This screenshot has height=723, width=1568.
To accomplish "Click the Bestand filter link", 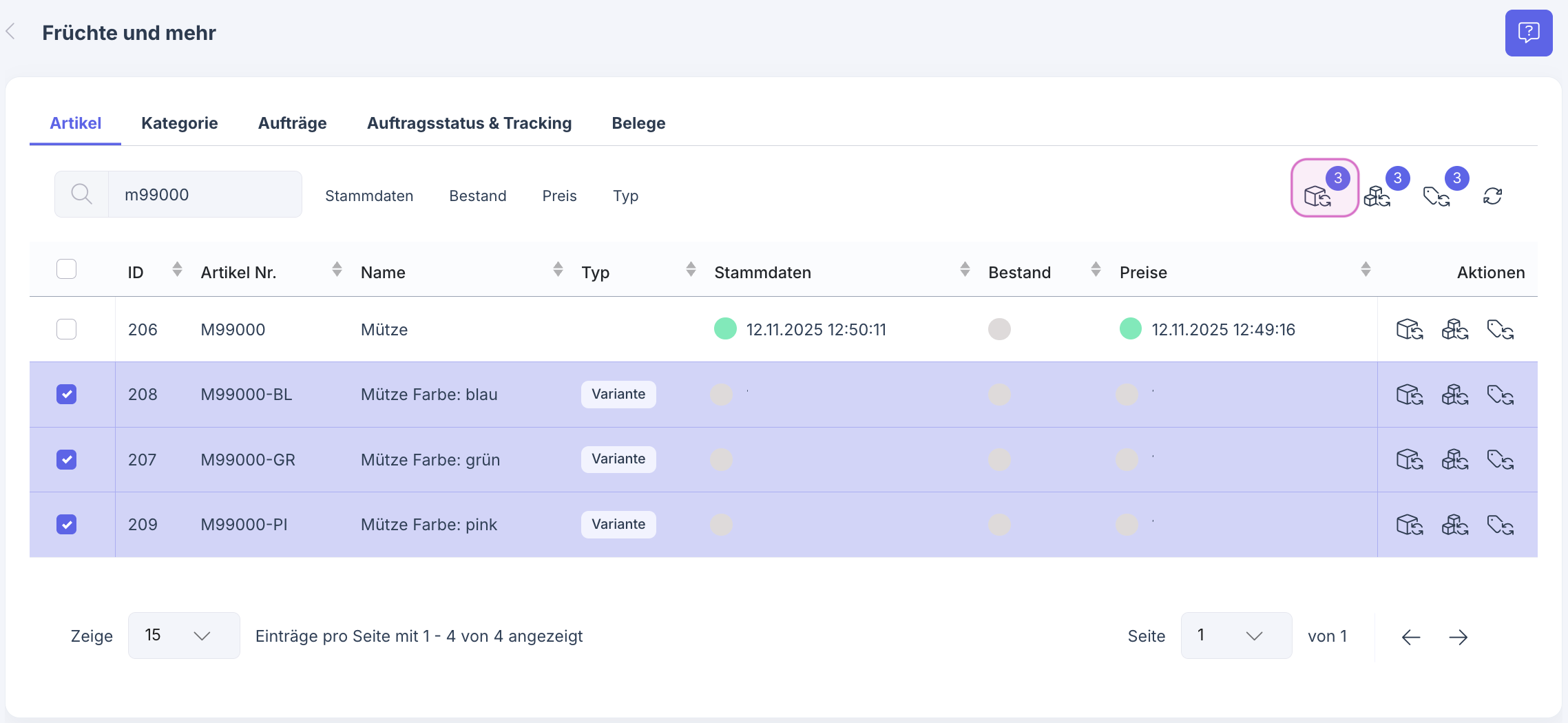I will 477,196.
